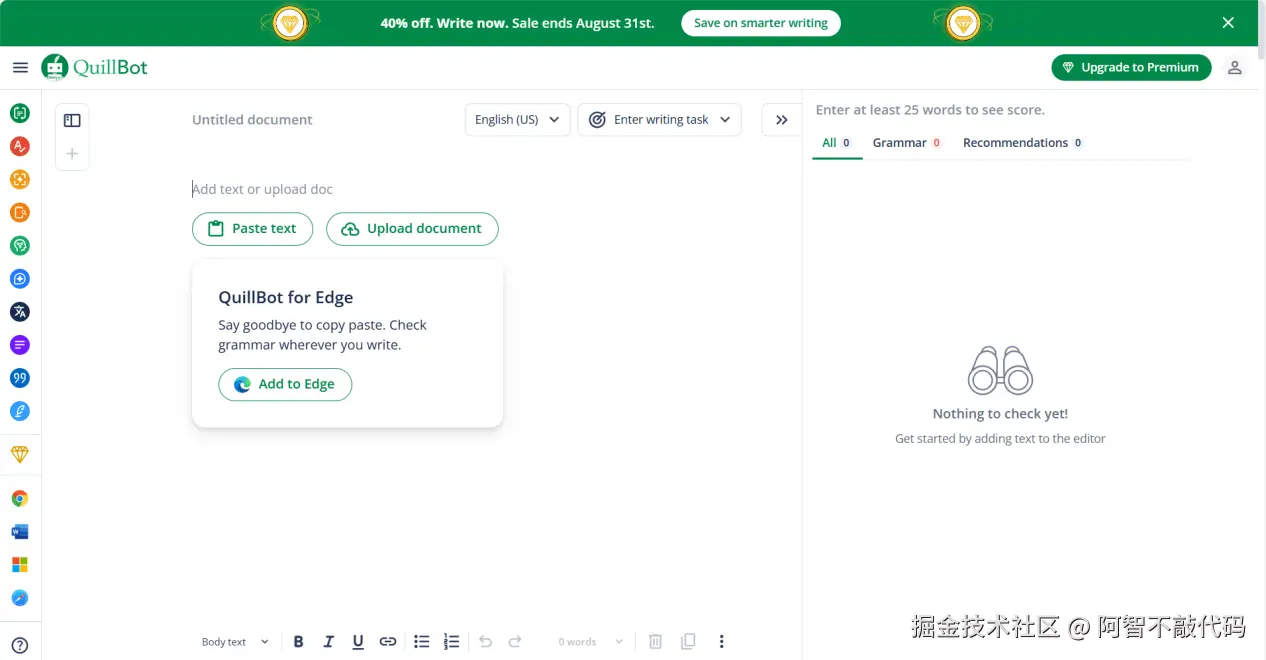Click Upgrade to Premium button
1266x660 pixels.
point(1131,67)
